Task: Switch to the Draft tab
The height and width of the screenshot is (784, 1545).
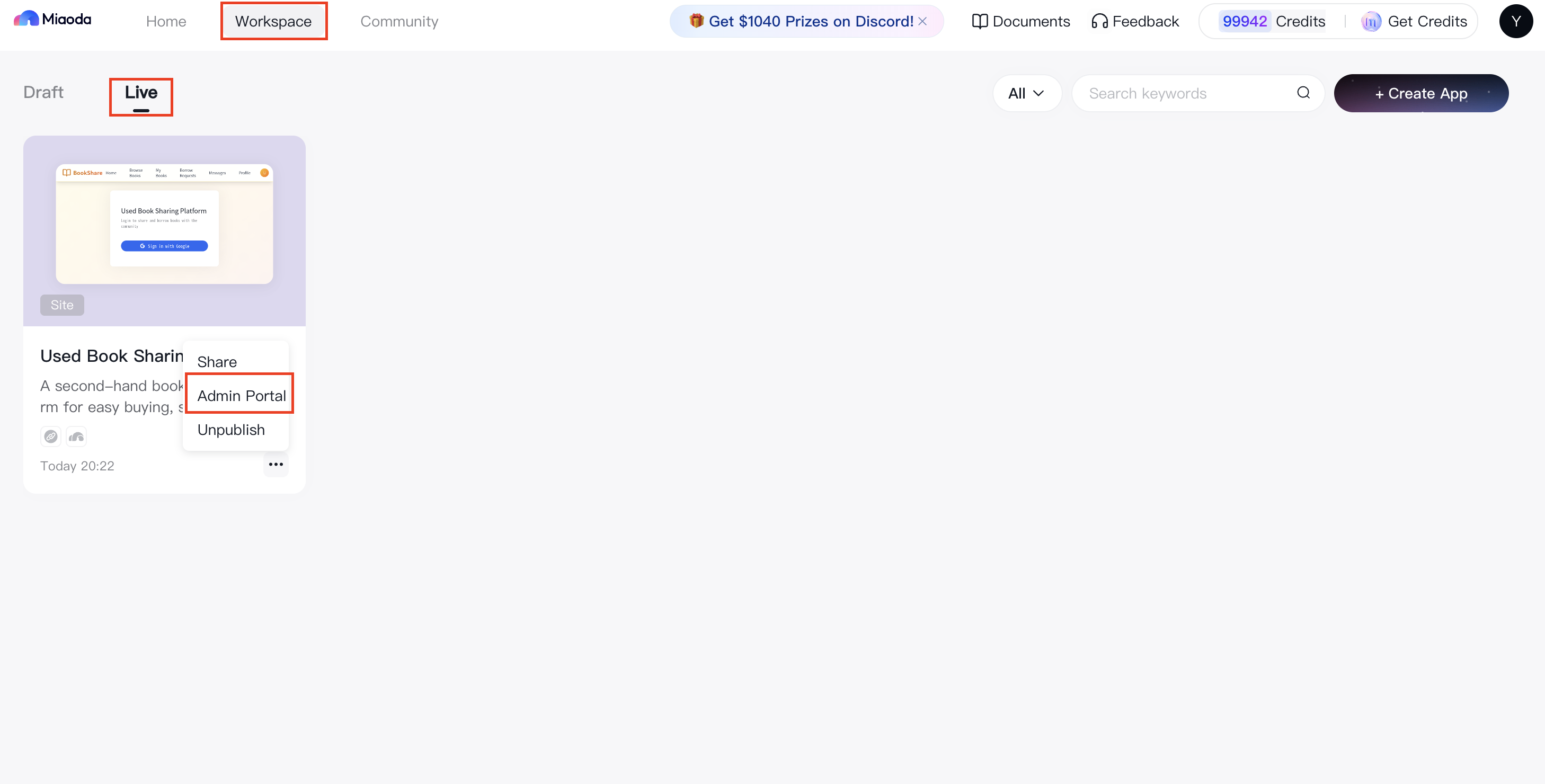Action: 43,92
